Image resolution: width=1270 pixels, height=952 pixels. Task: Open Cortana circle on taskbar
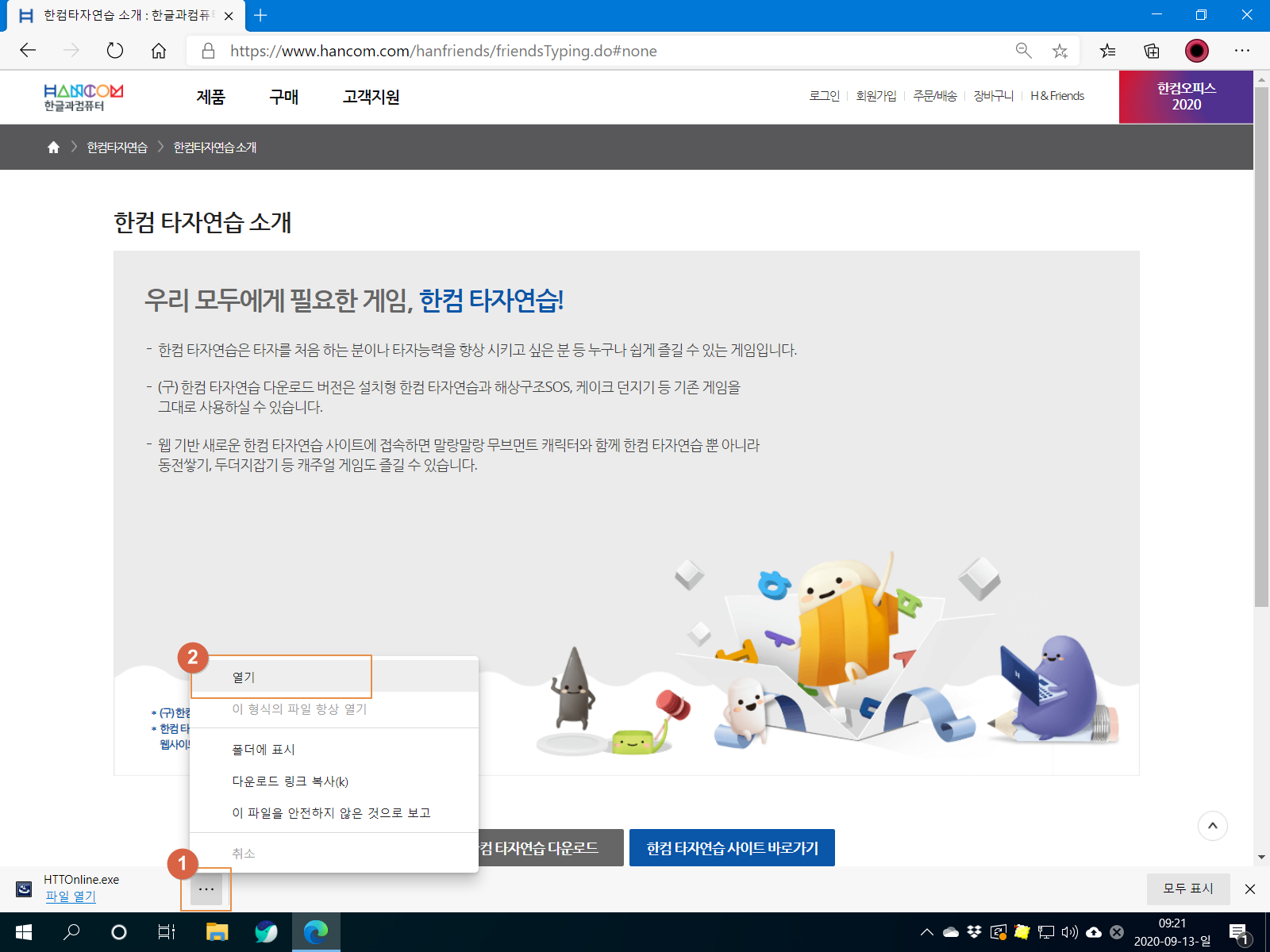(119, 932)
